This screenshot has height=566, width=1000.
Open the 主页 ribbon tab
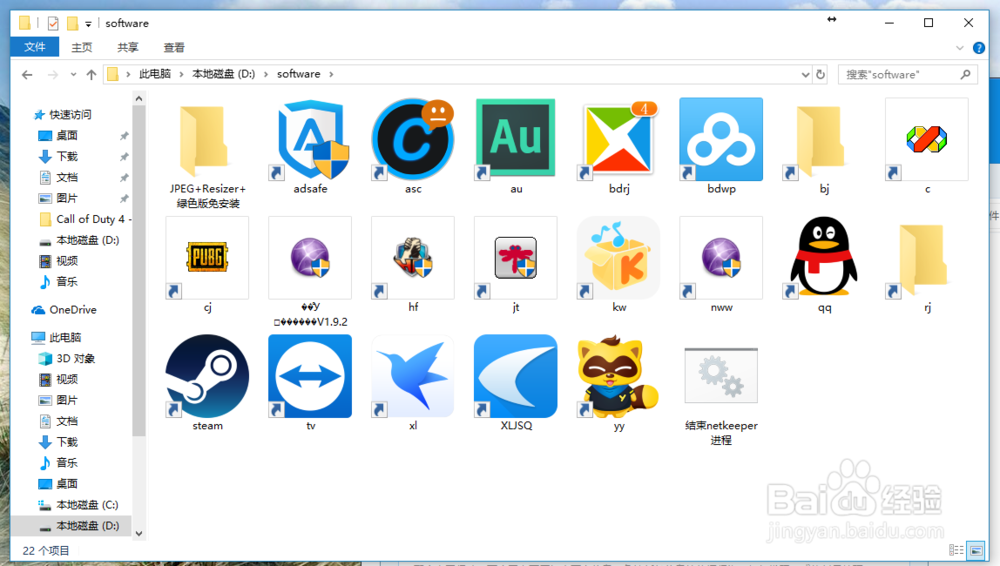point(82,47)
